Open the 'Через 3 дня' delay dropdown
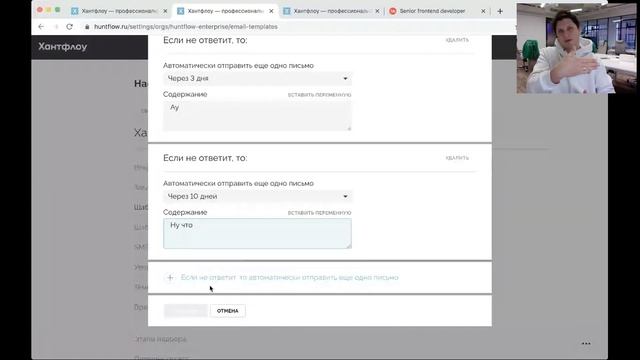Image resolution: width=640 pixels, height=360 pixels. [257, 78]
